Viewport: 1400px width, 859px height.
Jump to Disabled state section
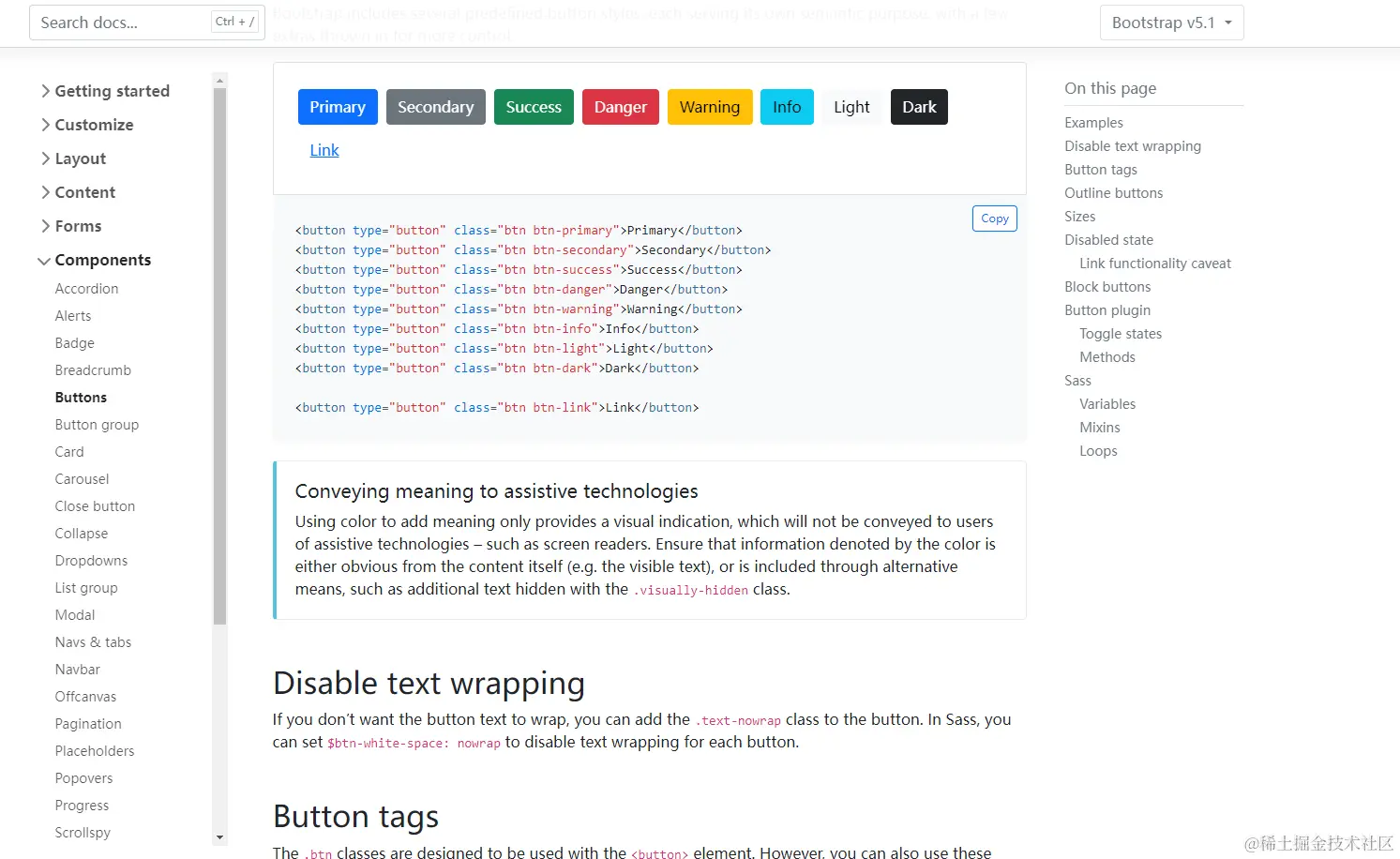click(1108, 240)
